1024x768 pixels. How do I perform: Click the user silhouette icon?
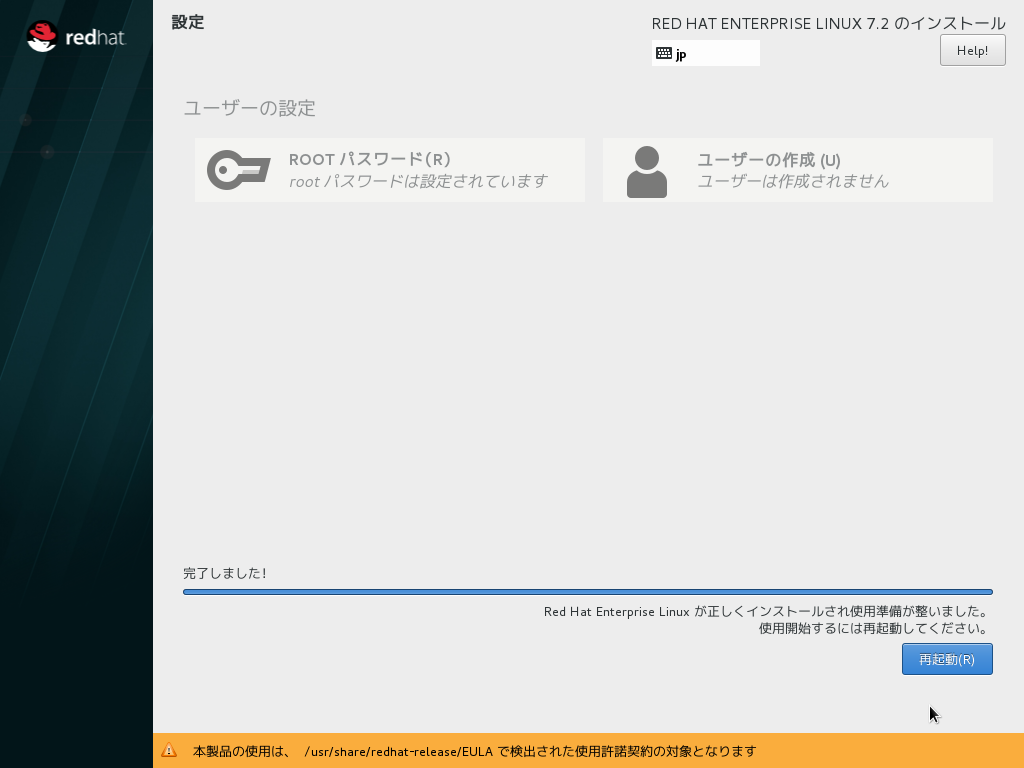pyautogui.click(x=647, y=172)
